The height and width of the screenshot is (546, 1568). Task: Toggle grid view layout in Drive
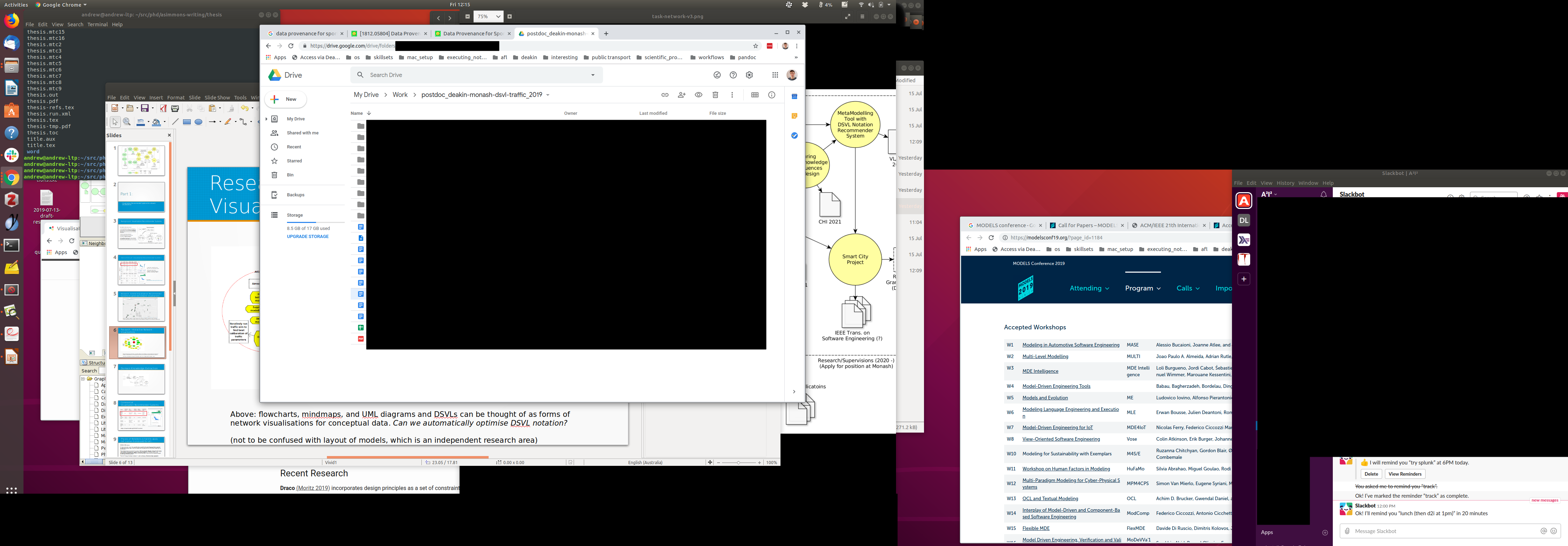pos(755,95)
